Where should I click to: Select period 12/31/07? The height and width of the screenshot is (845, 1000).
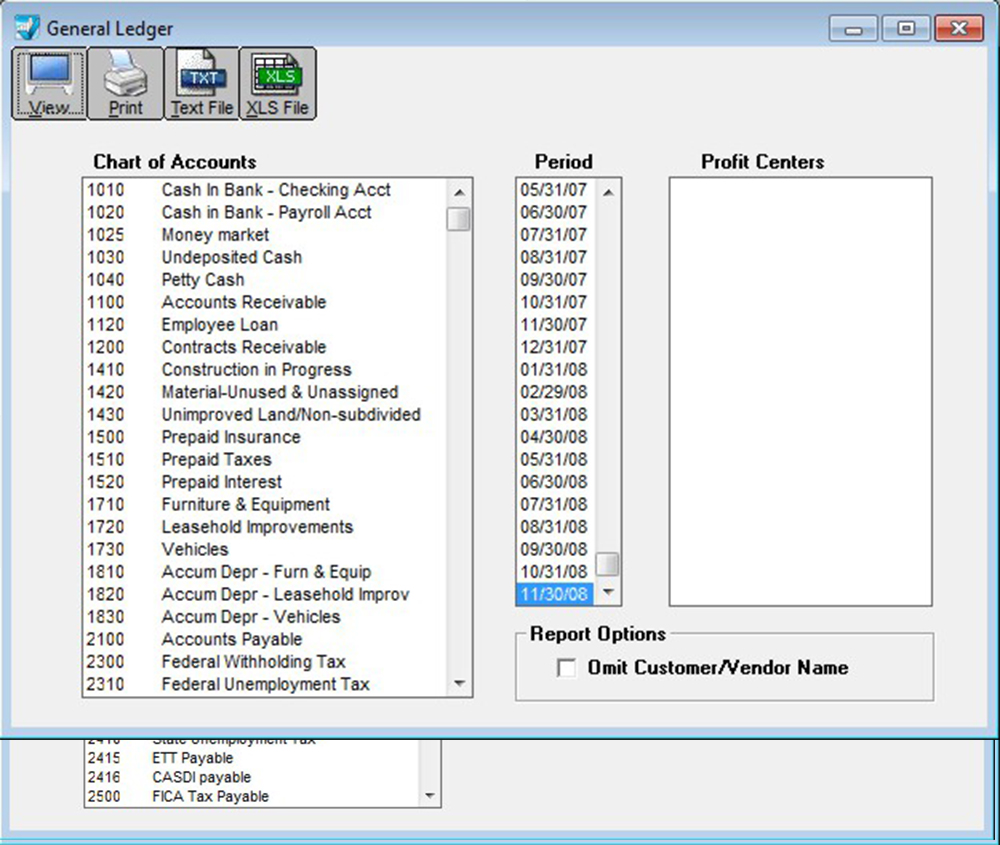click(x=555, y=347)
